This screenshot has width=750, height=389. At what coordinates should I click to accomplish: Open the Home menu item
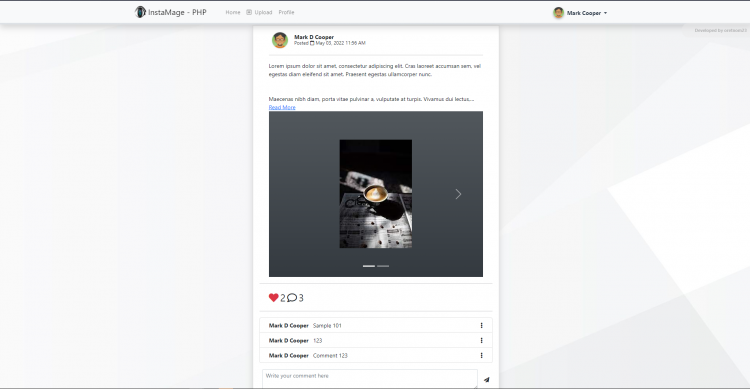click(233, 12)
